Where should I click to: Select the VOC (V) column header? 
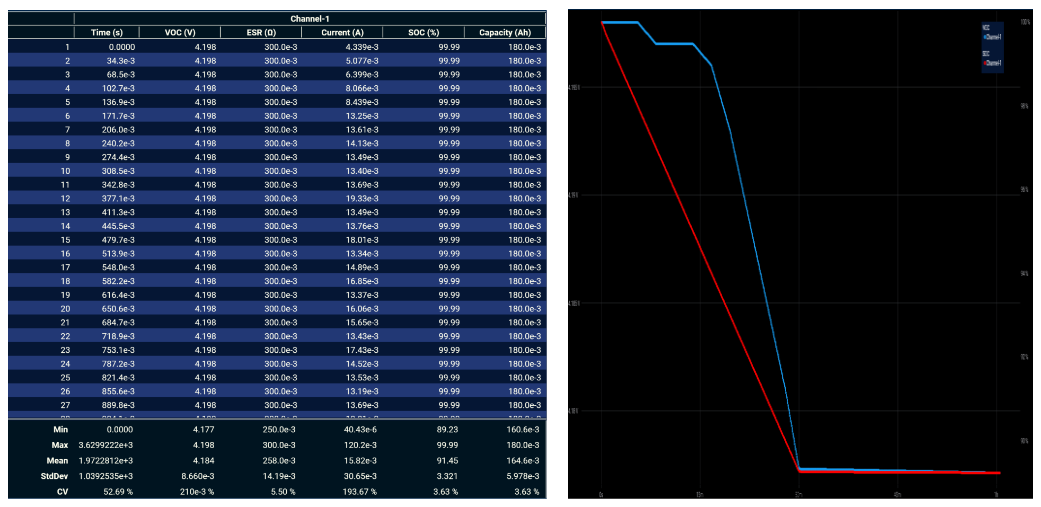(x=181, y=32)
